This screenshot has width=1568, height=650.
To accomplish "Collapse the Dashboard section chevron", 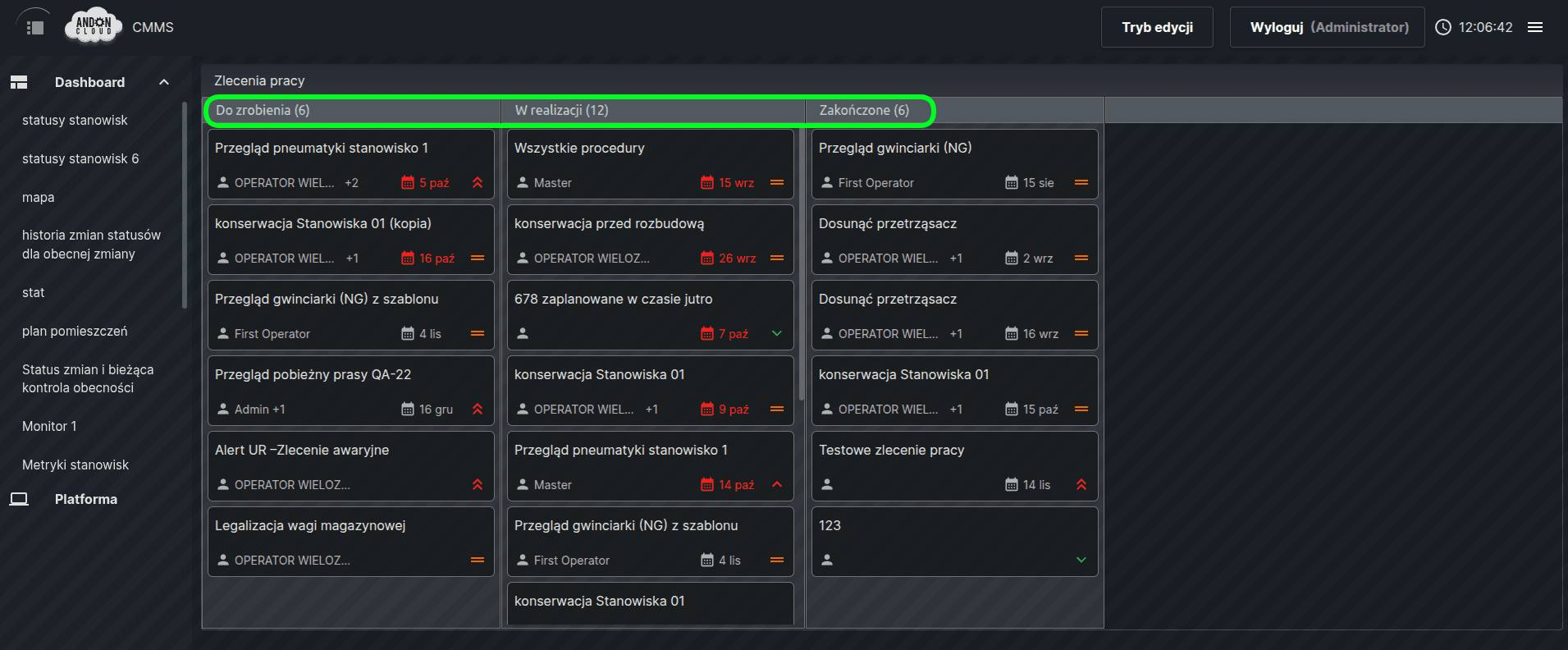I will tap(164, 82).
